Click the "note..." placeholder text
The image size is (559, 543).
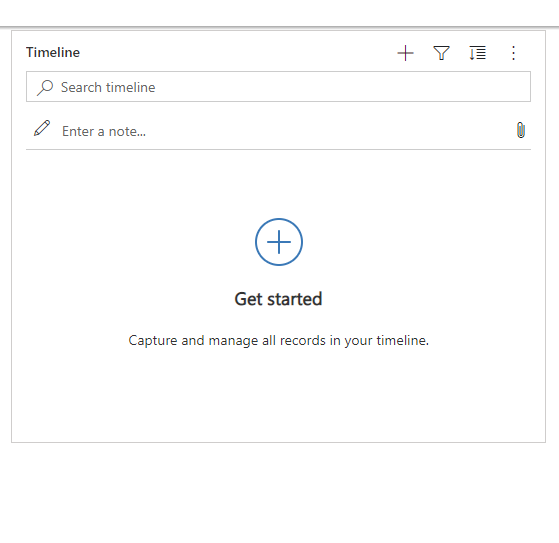click(127, 132)
